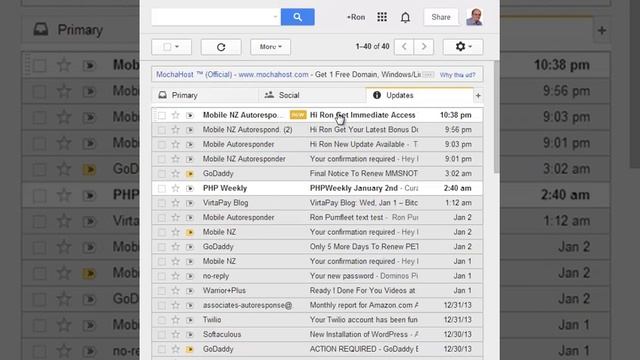This screenshot has width=640, height=360.
Task: Toggle importance marker on GoDaddy 3:02 am email
Action: click(x=190, y=174)
